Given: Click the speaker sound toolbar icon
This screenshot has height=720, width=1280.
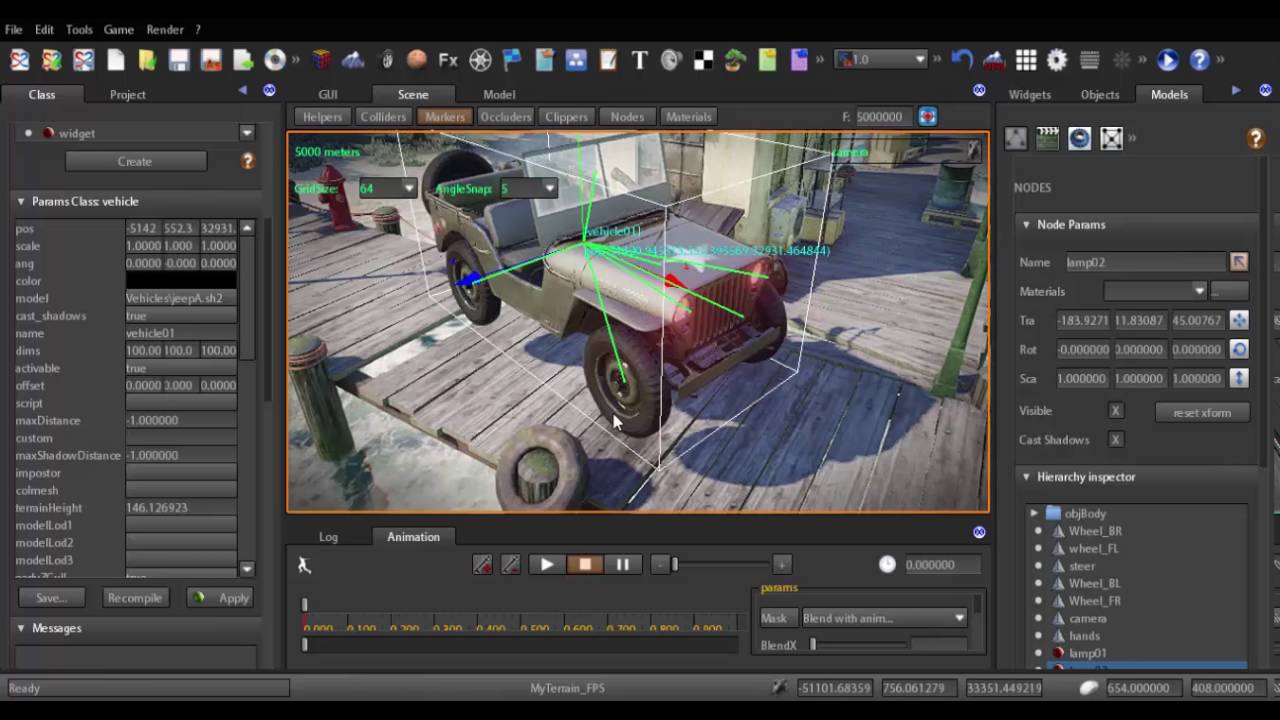Looking at the screenshot, I should click(x=672, y=60).
